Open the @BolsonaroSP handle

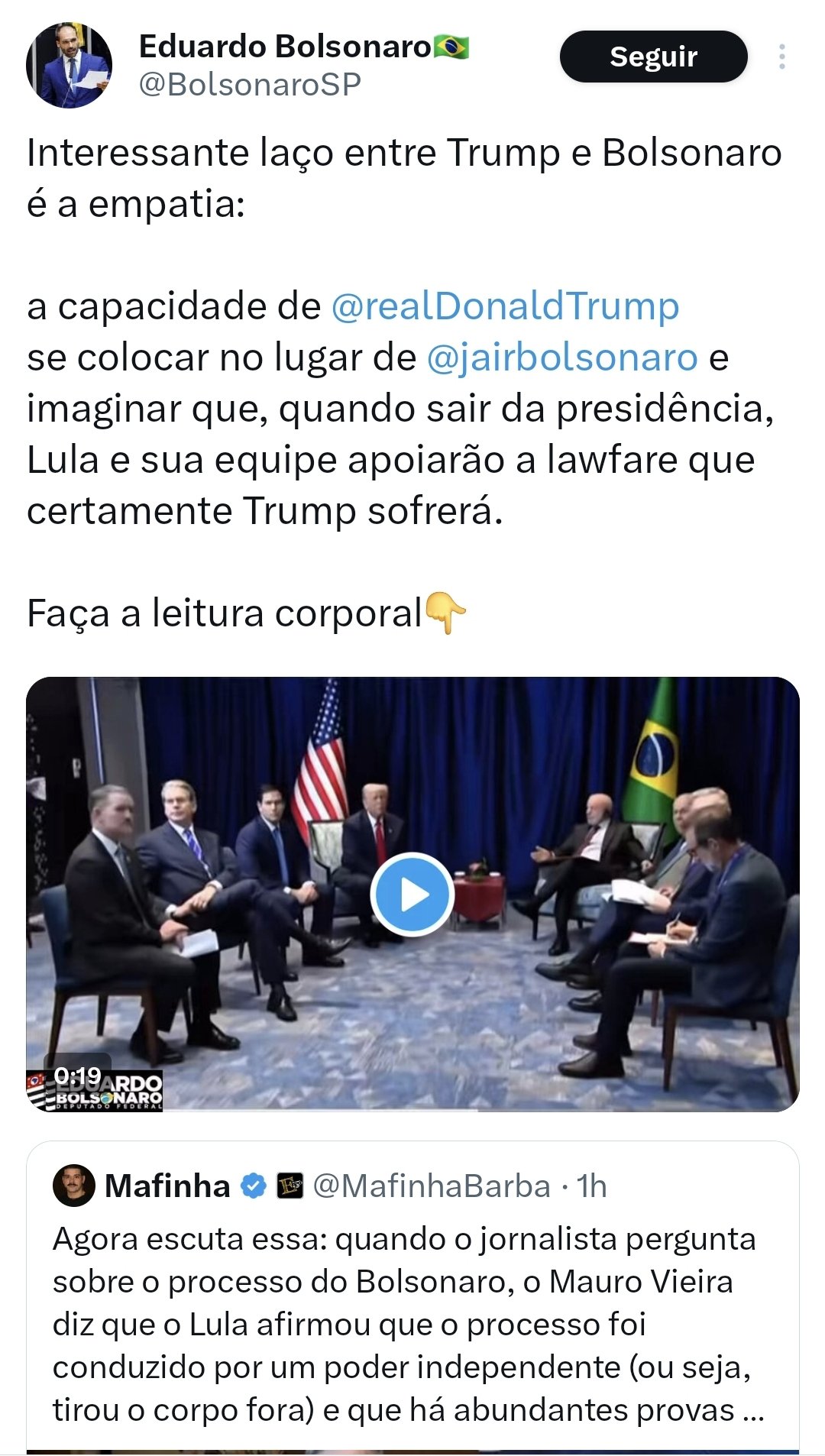[249, 84]
